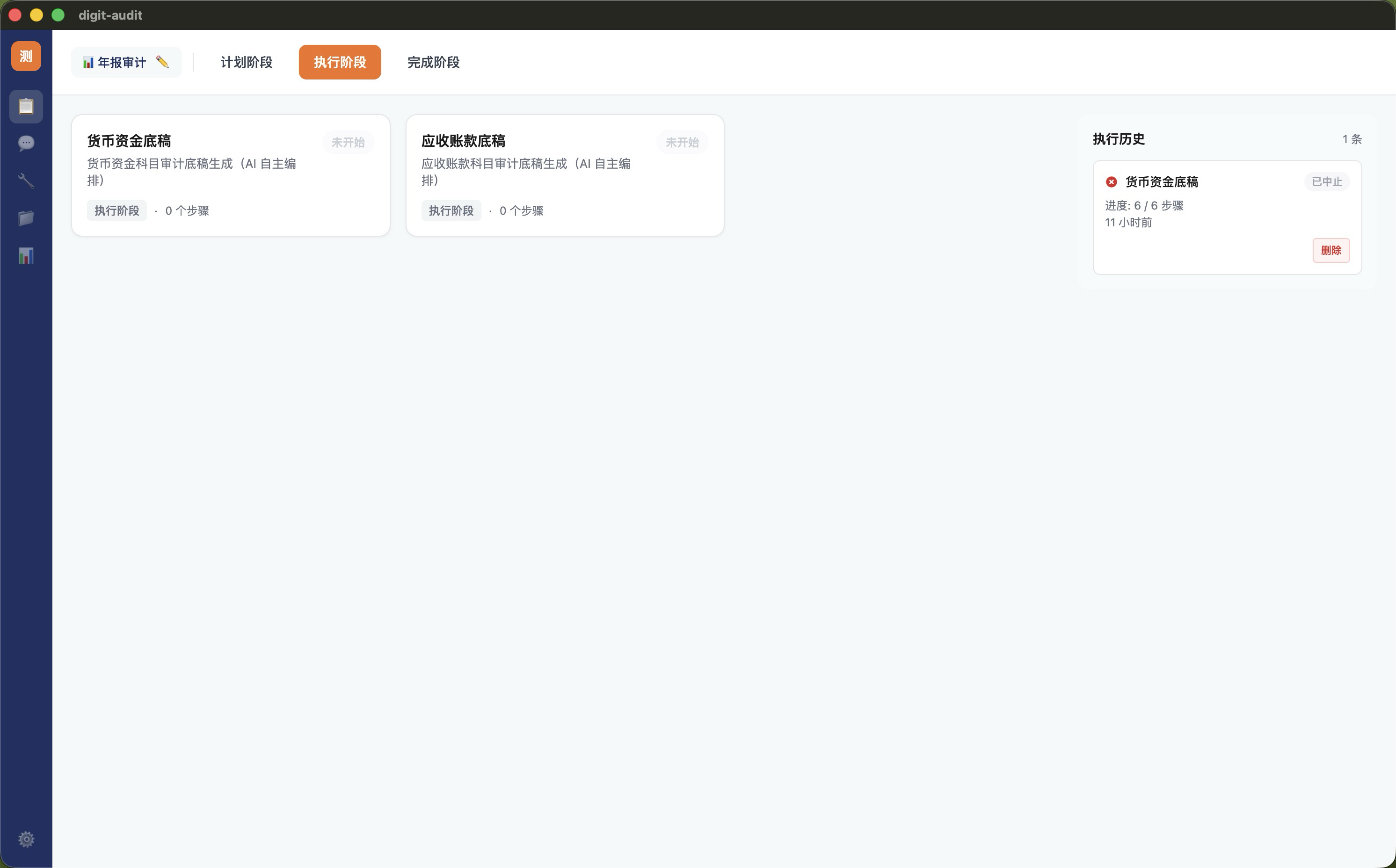Click 未开始 badge on 货币资金底稿 card

click(348, 142)
